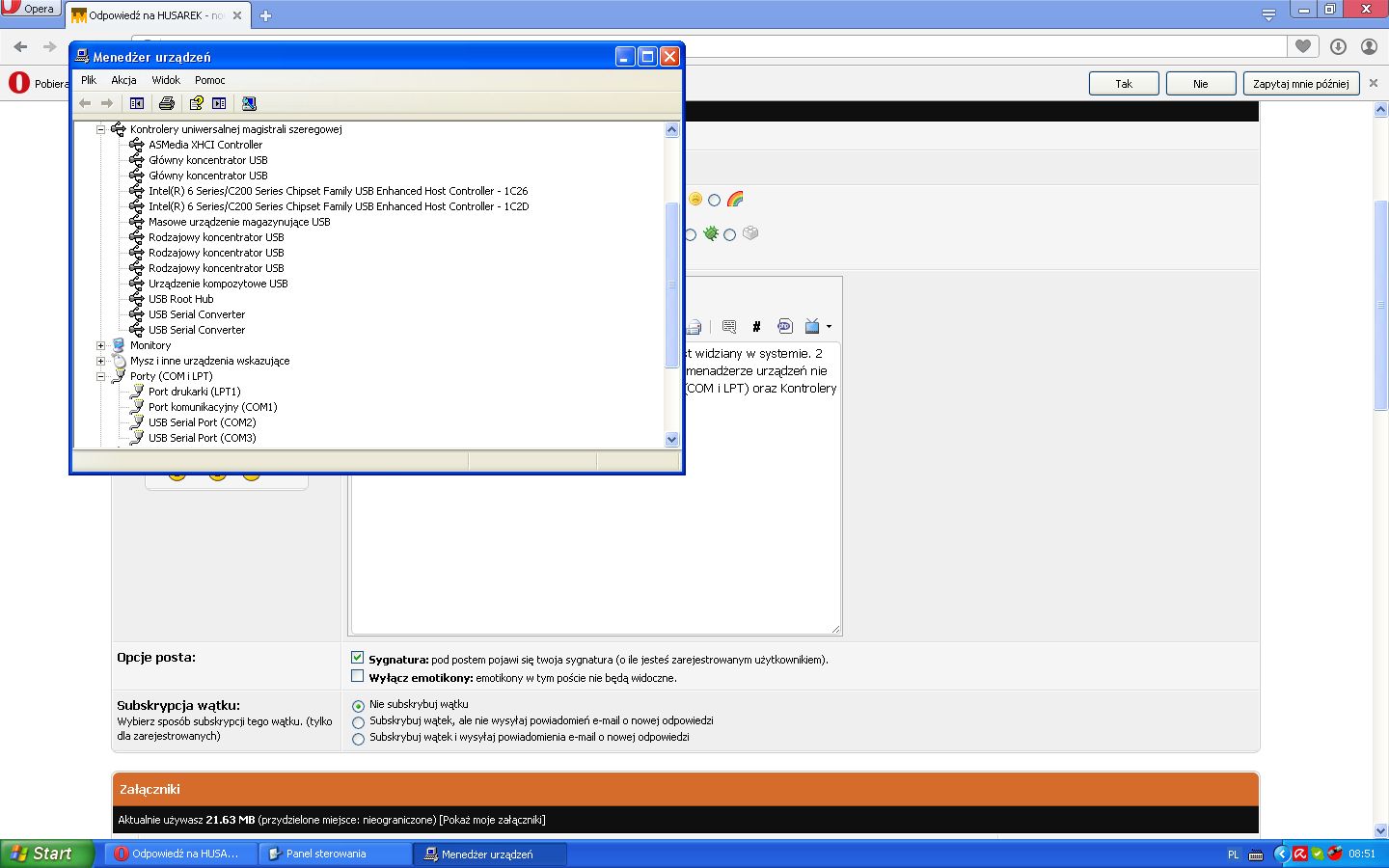Click the scan for hardware changes icon
Screen dimensions: 1389x868
click(249, 103)
